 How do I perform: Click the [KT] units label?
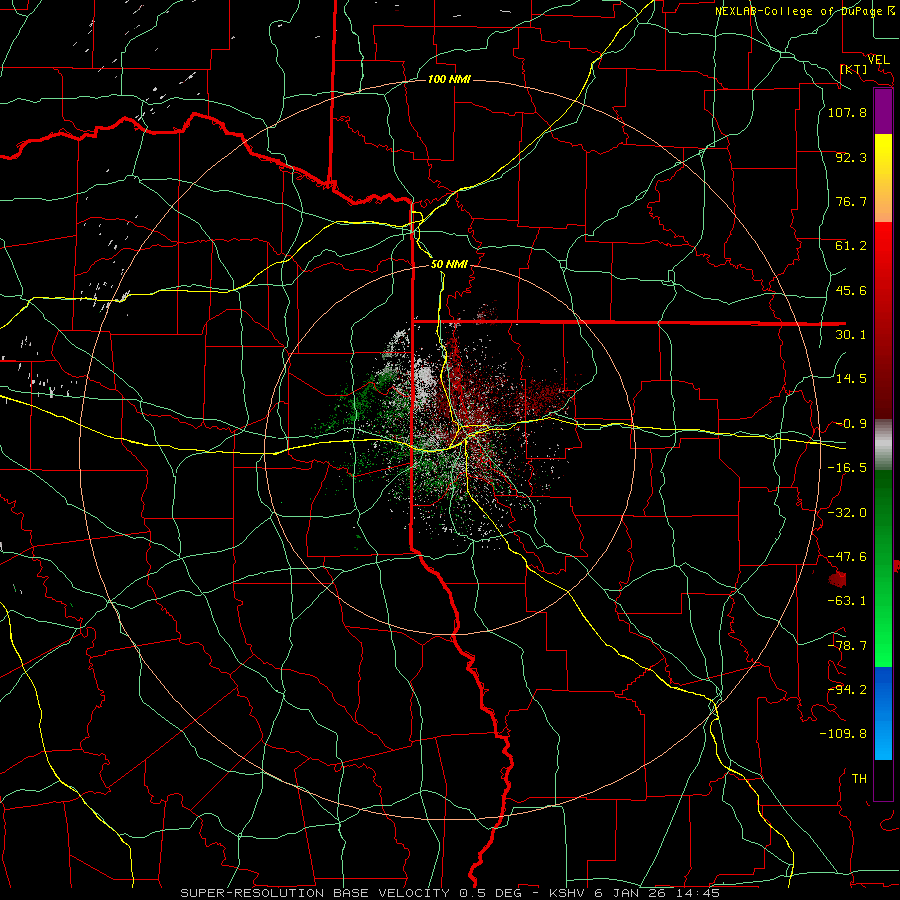coord(853,69)
